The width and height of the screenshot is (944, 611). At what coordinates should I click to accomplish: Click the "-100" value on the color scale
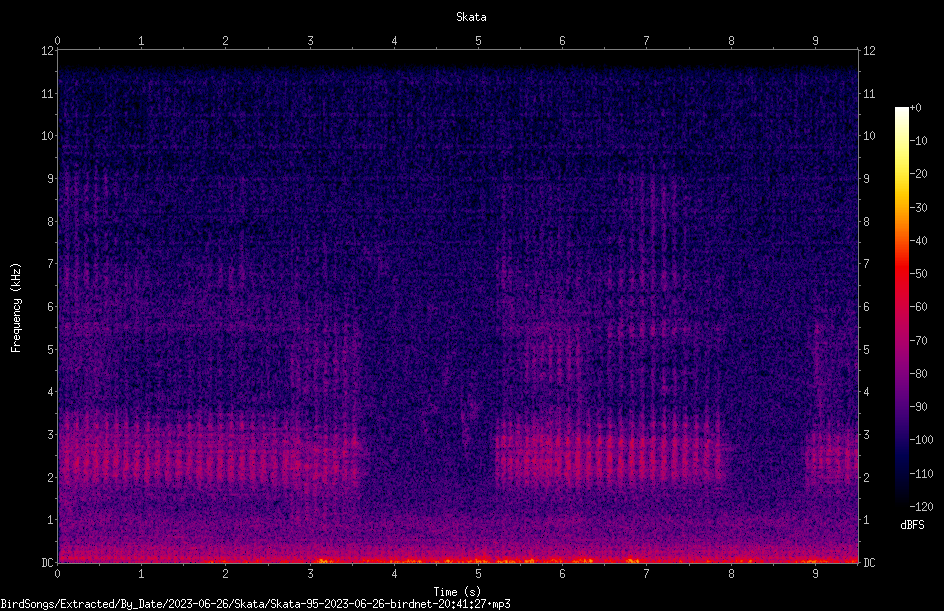[921, 440]
